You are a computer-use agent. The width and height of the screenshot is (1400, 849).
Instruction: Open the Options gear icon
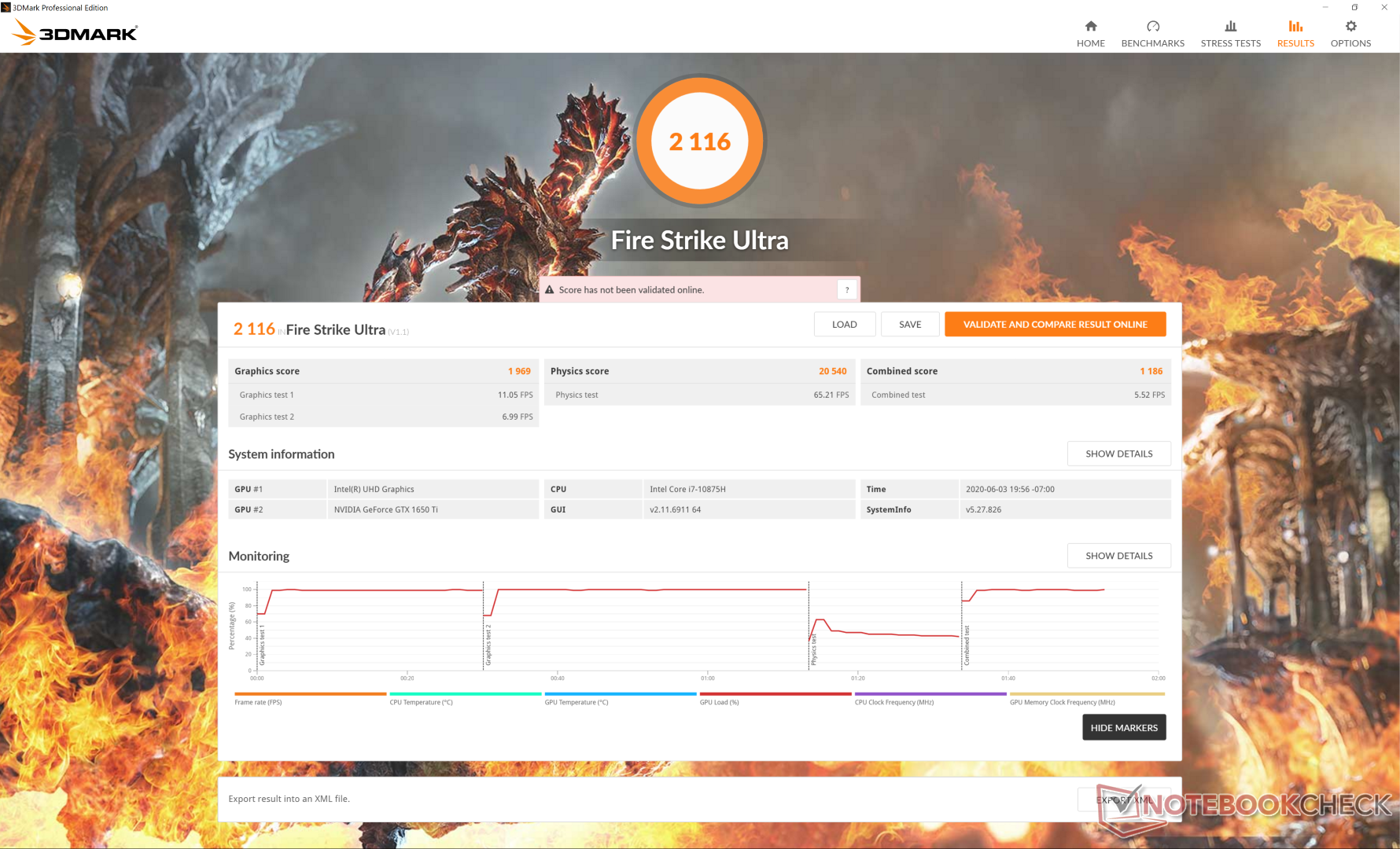[x=1351, y=26]
